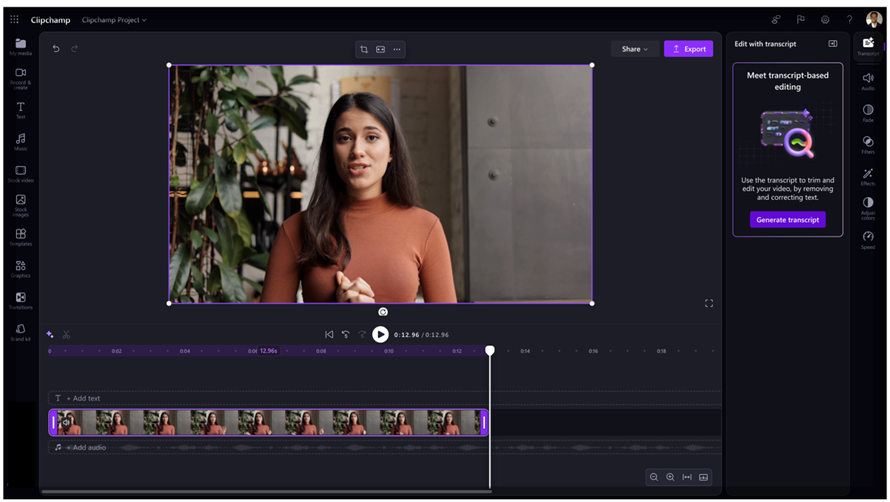Click the 0:04 mark on timeline ruler
890x502 pixels.
[185, 351]
